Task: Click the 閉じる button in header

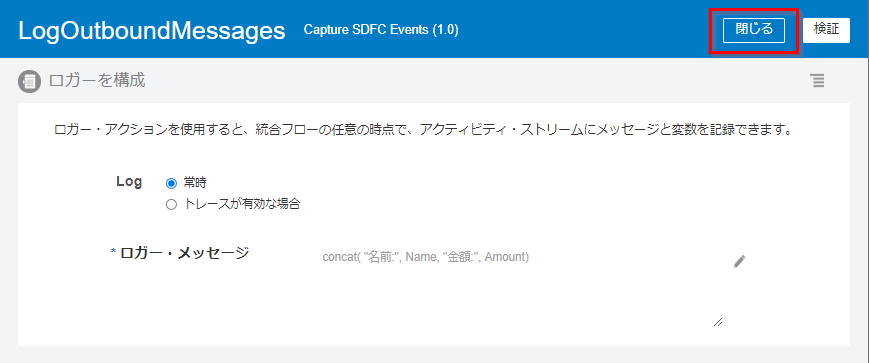Action: [754, 30]
